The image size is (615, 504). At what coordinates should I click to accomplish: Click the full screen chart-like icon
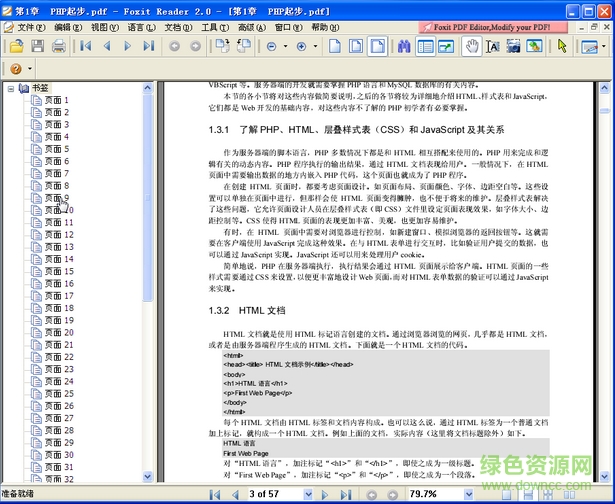(446, 46)
